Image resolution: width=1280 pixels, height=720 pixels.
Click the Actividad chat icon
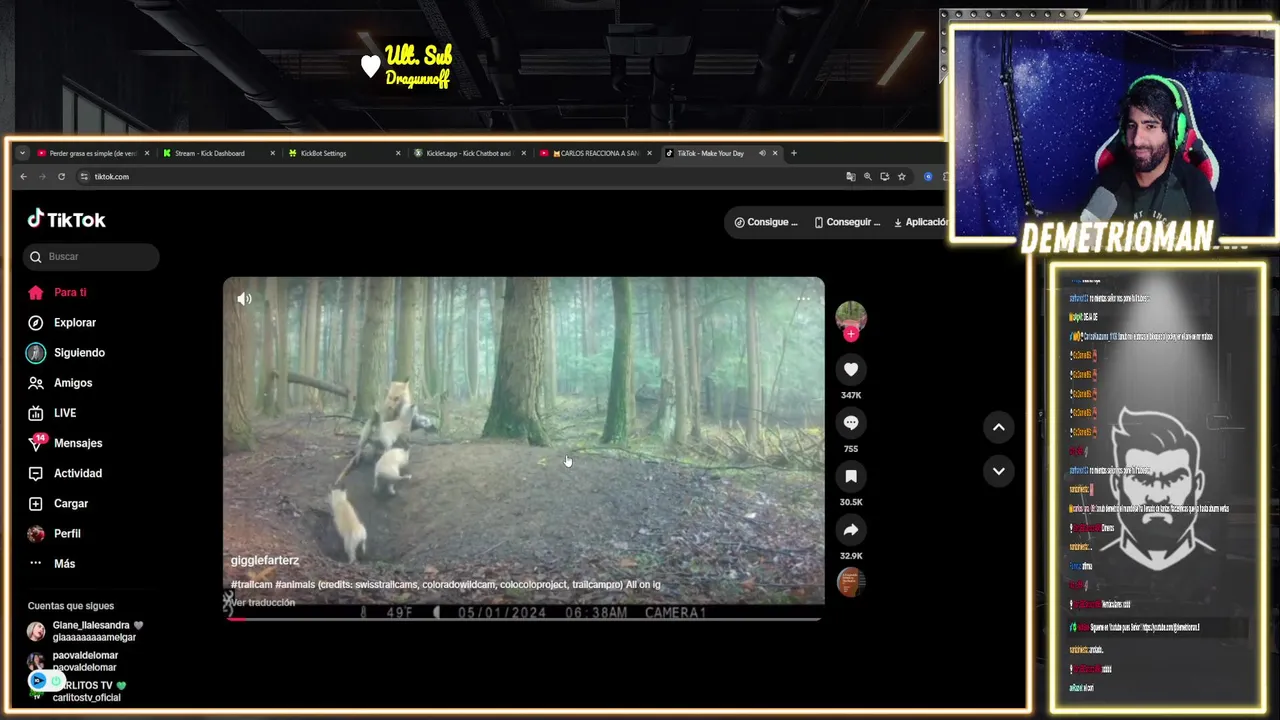click(x=36, y=473)
